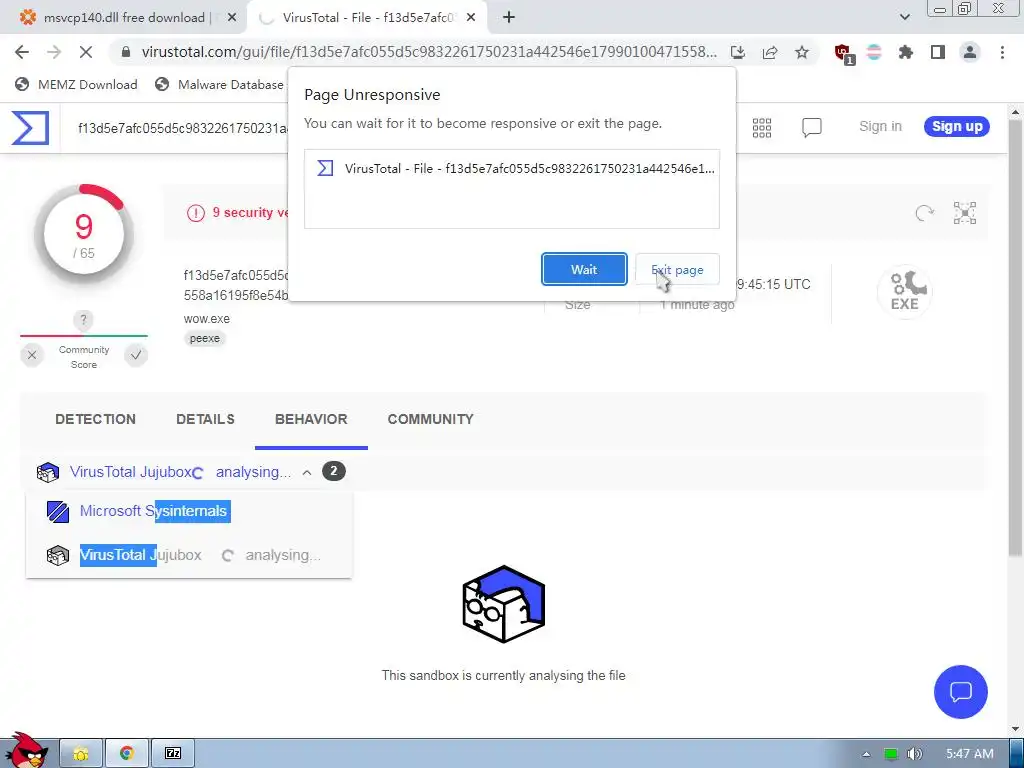Open the Chrome three-dot menu

pyautogui.click(x=1002, y=52)
